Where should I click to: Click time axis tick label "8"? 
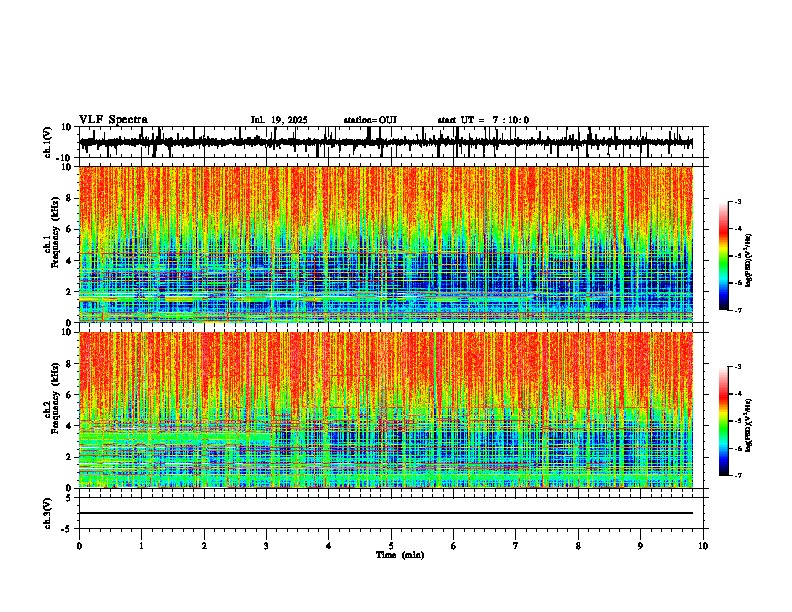click(x=578, y=546)
